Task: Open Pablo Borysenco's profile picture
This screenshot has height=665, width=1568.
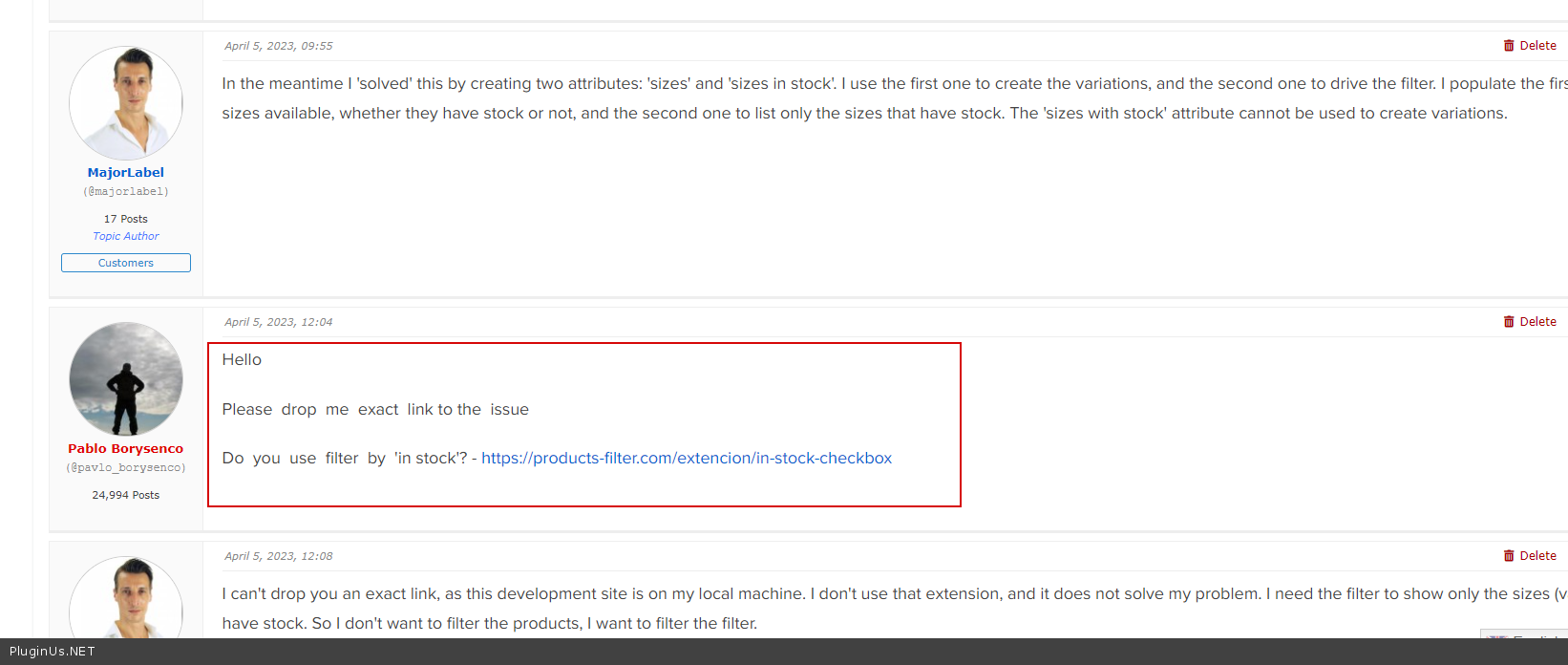Action: click(126, 379)
